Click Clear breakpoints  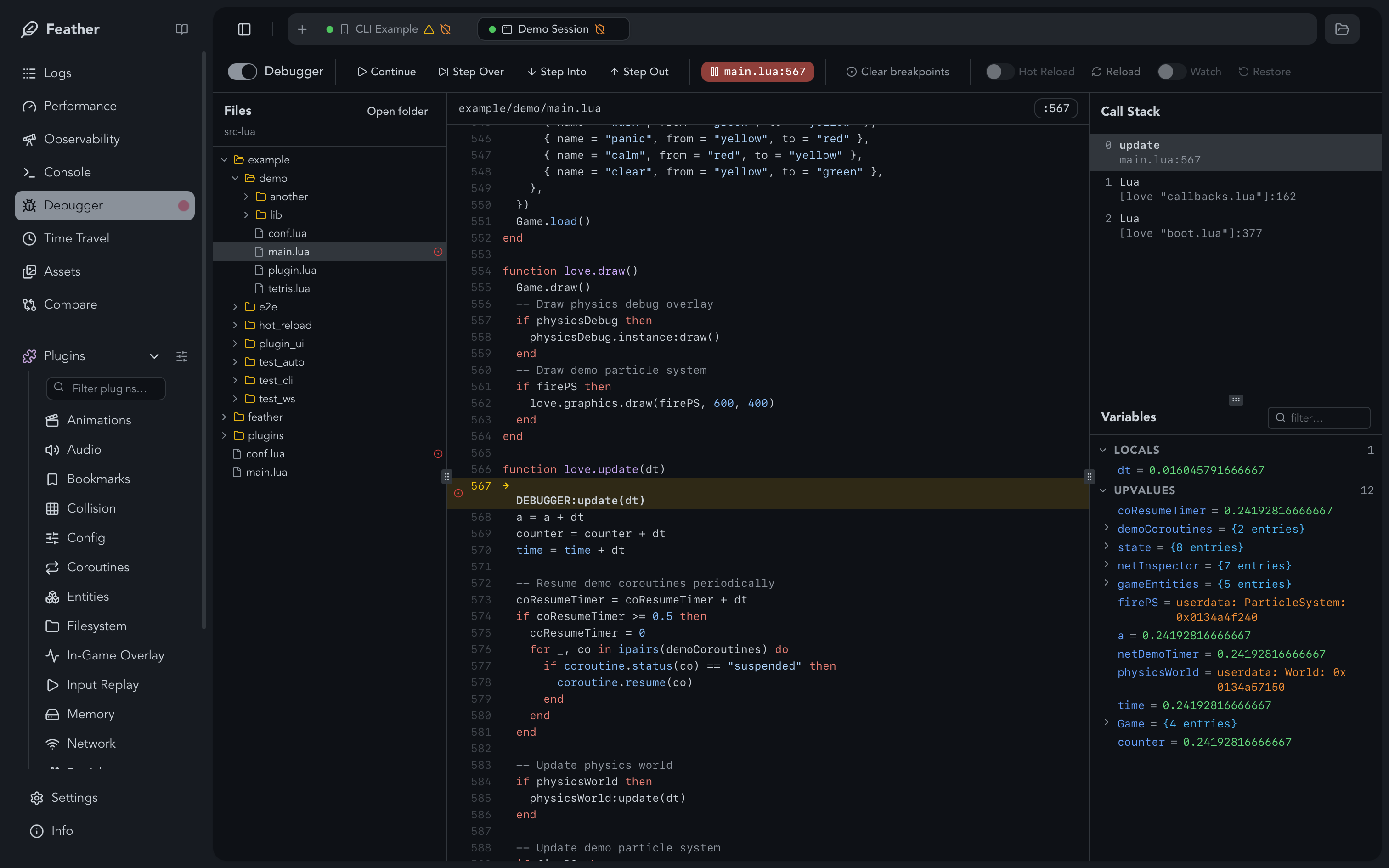[898, 72]
